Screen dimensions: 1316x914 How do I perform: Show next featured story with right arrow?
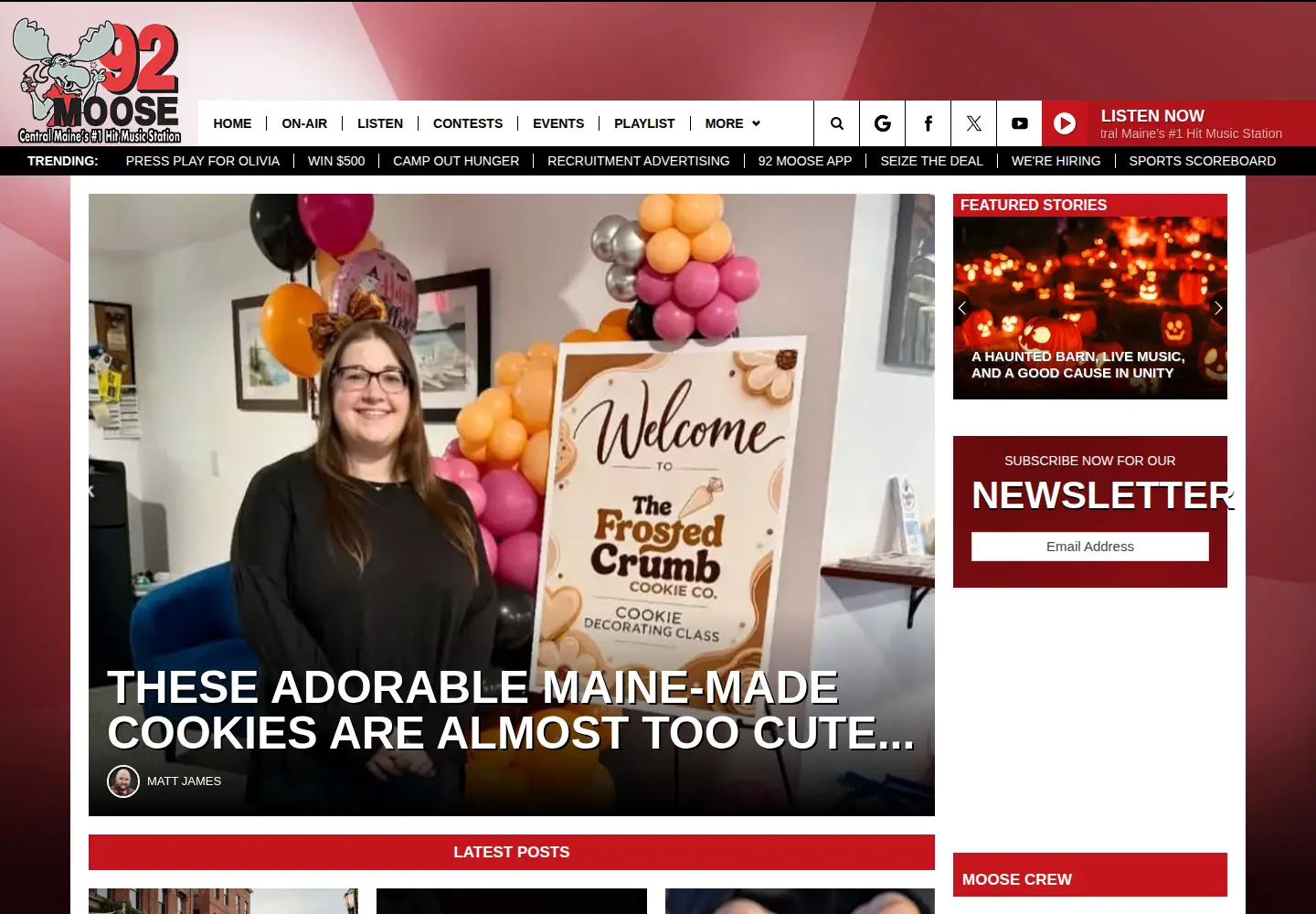pyautogui.click(x=1217, y=308)
